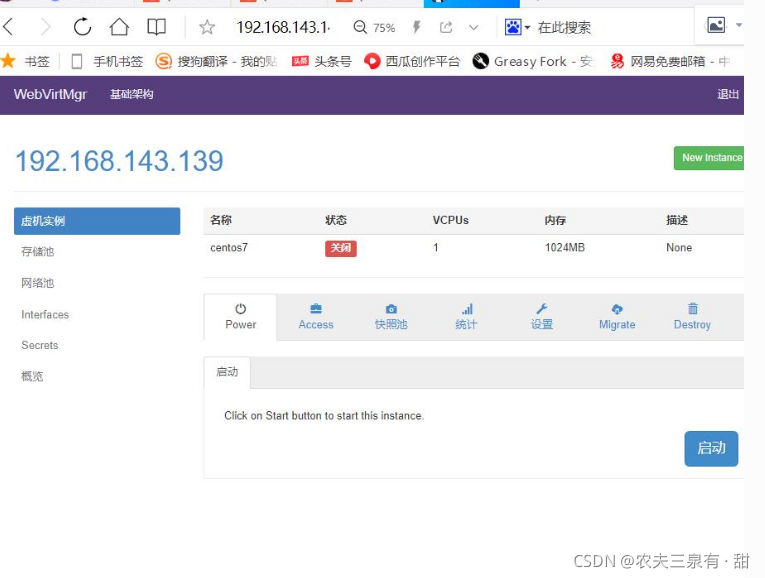Switch to the 统计 statistics tab
This screenshot has height=578, width=765.
pos(466,317)
